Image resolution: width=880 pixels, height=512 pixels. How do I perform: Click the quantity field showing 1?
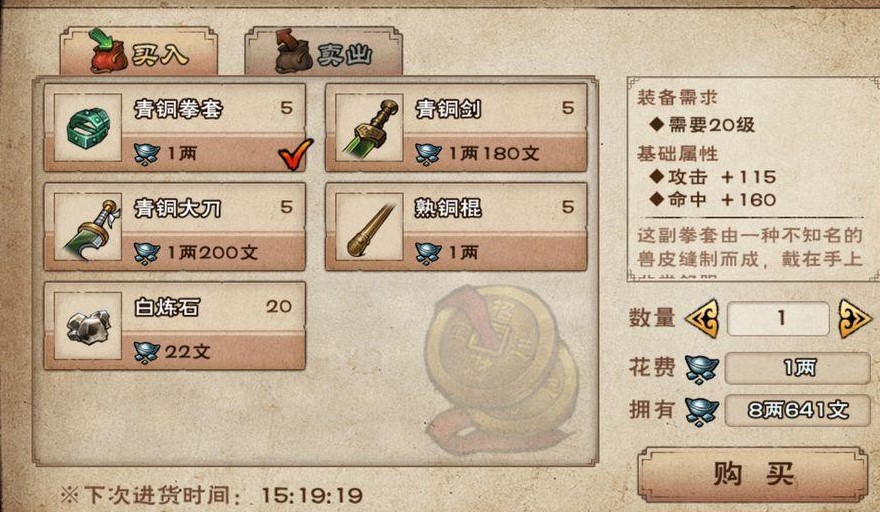(778, 318)
